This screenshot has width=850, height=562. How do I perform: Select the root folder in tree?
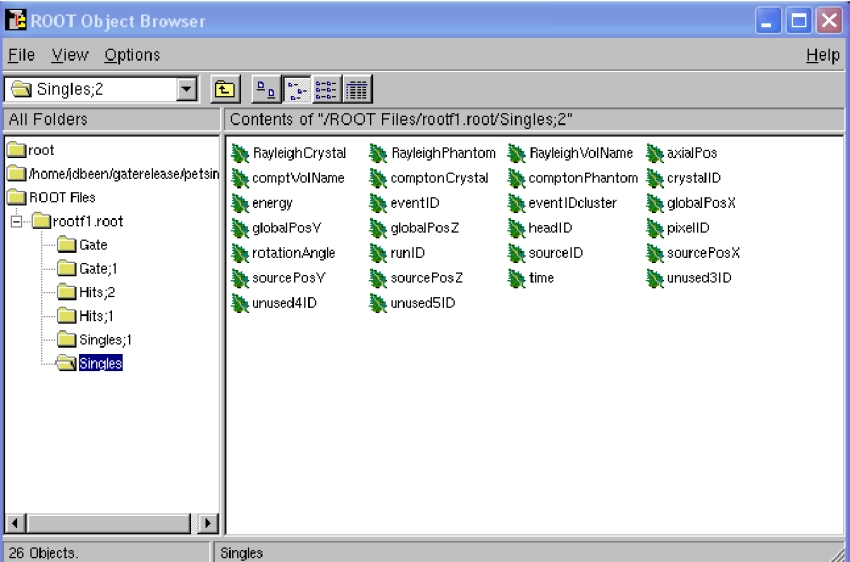31,150
